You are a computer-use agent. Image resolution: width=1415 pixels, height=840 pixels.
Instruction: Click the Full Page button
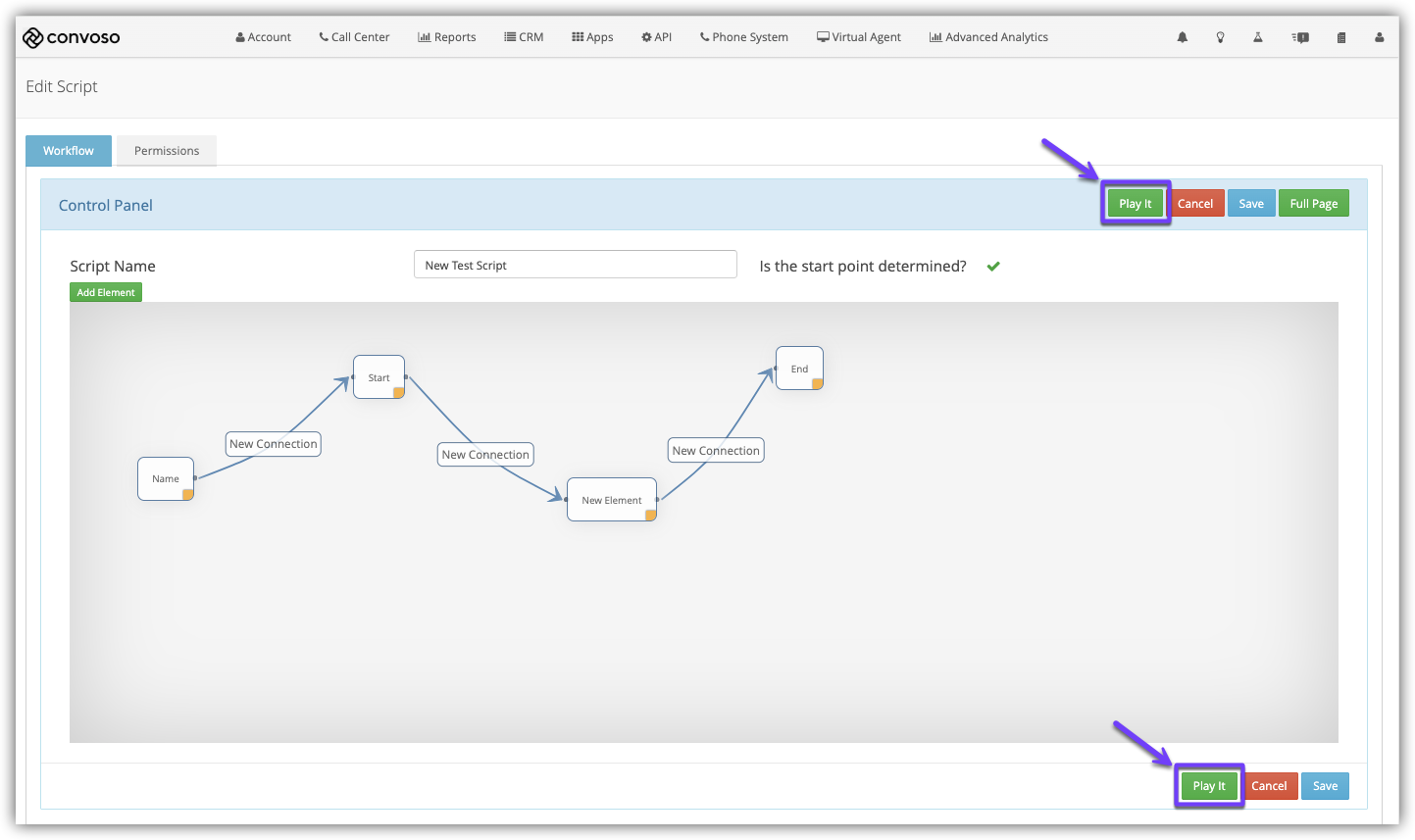1313,204
